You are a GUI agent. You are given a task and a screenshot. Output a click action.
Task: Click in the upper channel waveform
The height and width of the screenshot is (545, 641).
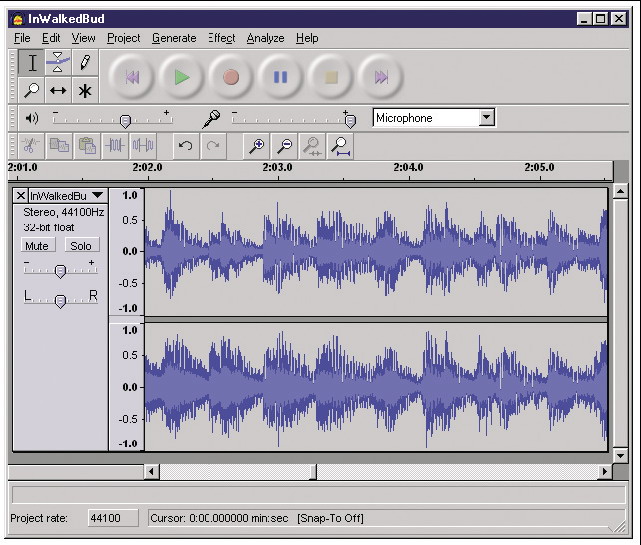click(376, 252)
